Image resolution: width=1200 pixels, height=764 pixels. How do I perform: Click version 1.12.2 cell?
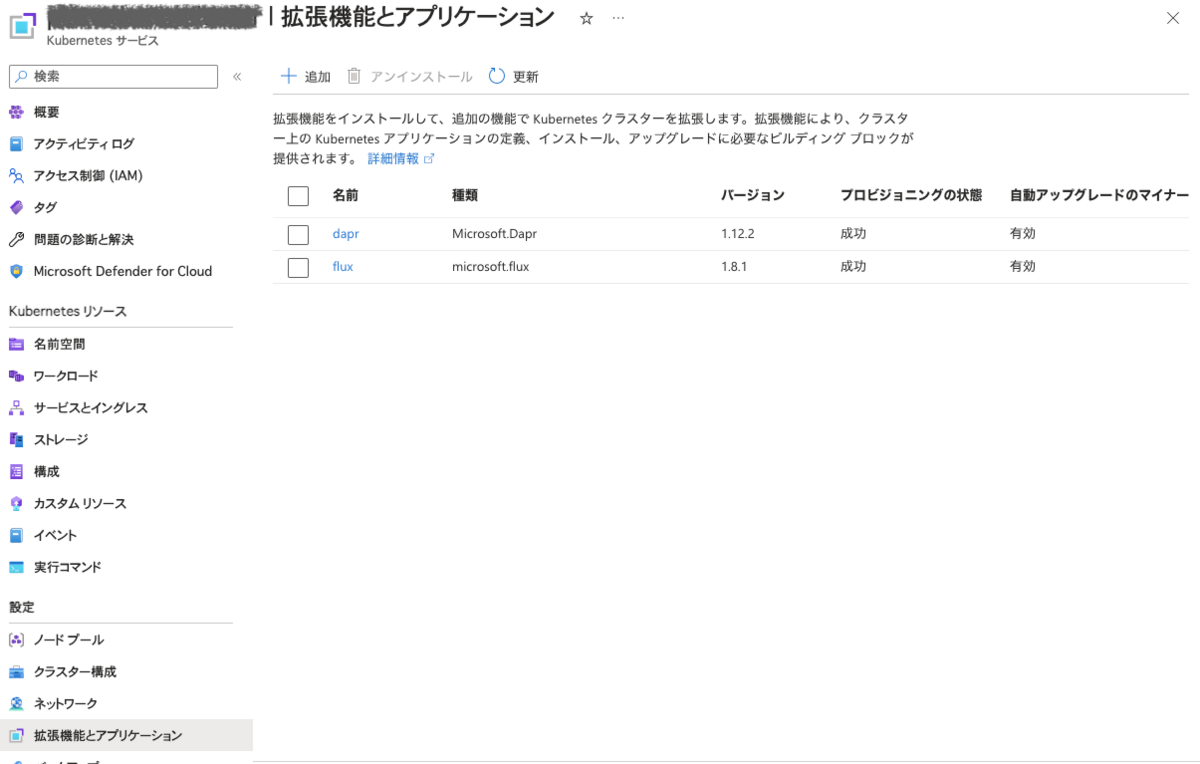coord(740,234)
